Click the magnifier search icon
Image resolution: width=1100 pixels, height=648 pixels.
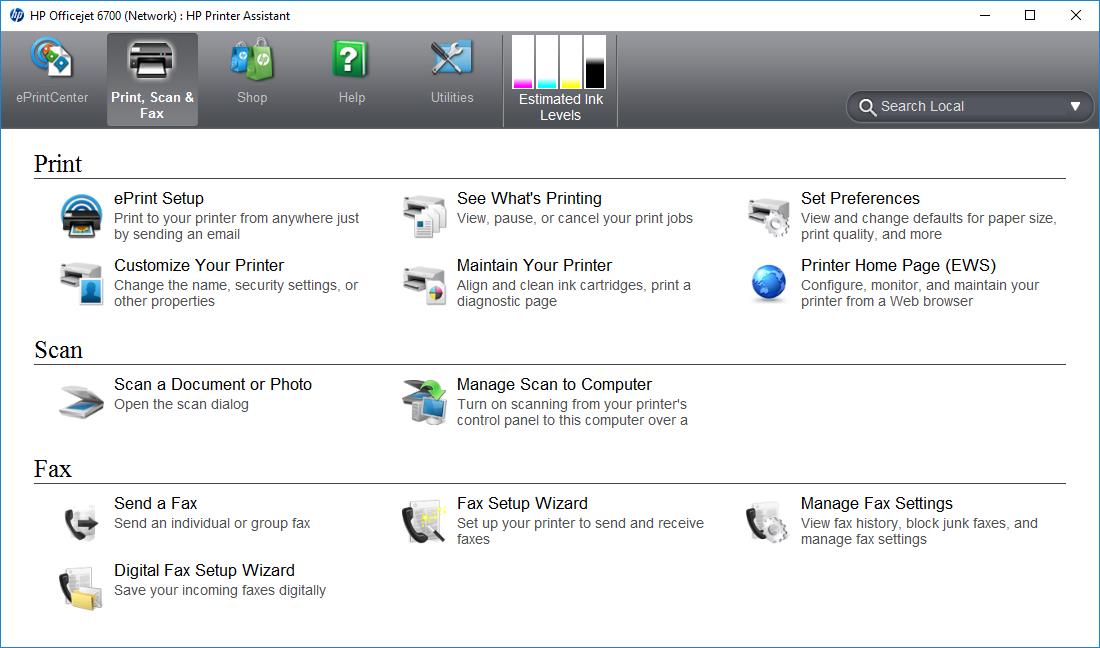click(x=868, y=107)
